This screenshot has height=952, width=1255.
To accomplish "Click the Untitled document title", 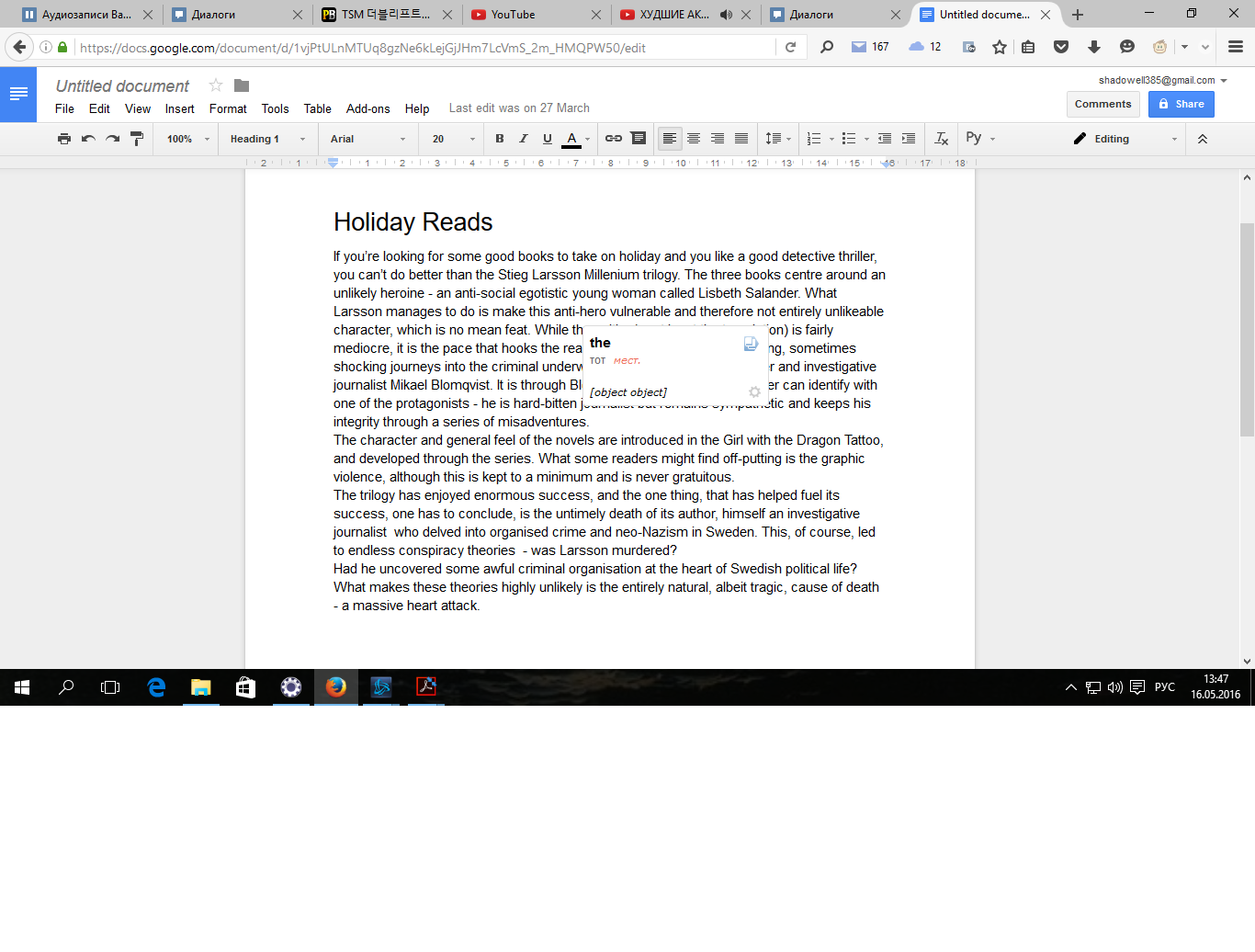I will (x=122, y=85).
